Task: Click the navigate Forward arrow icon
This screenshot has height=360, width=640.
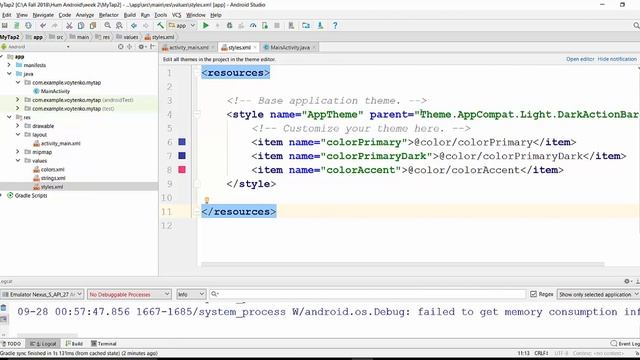Action: (145, 26)
